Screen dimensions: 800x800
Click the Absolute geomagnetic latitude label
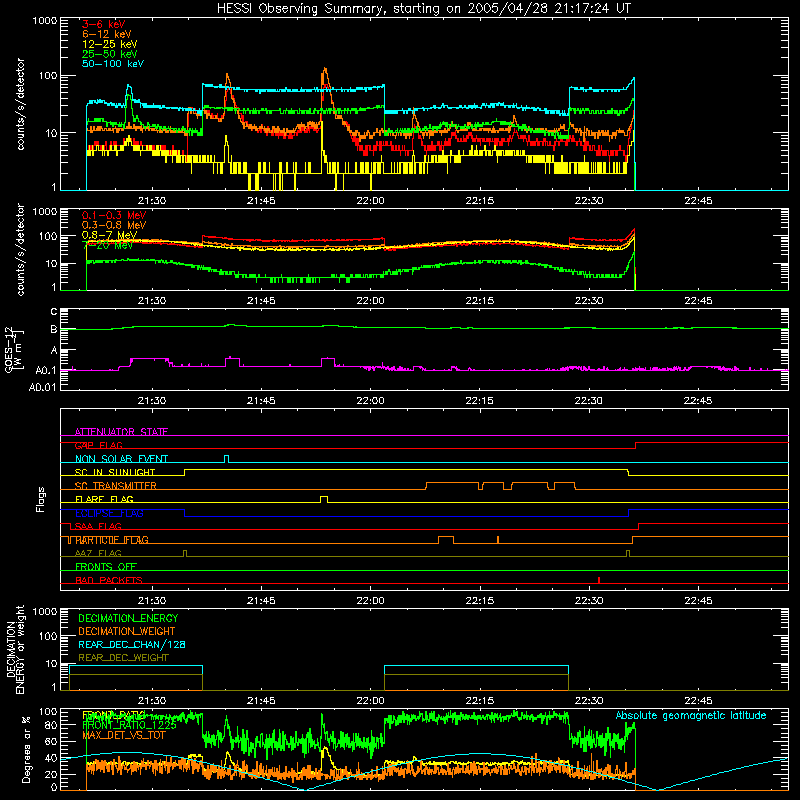[691, 715]
